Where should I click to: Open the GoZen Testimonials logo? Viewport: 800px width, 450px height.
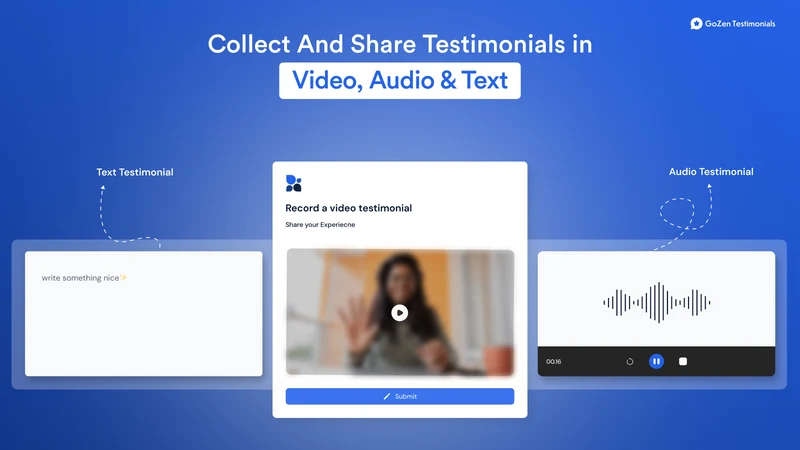point(733,23)
